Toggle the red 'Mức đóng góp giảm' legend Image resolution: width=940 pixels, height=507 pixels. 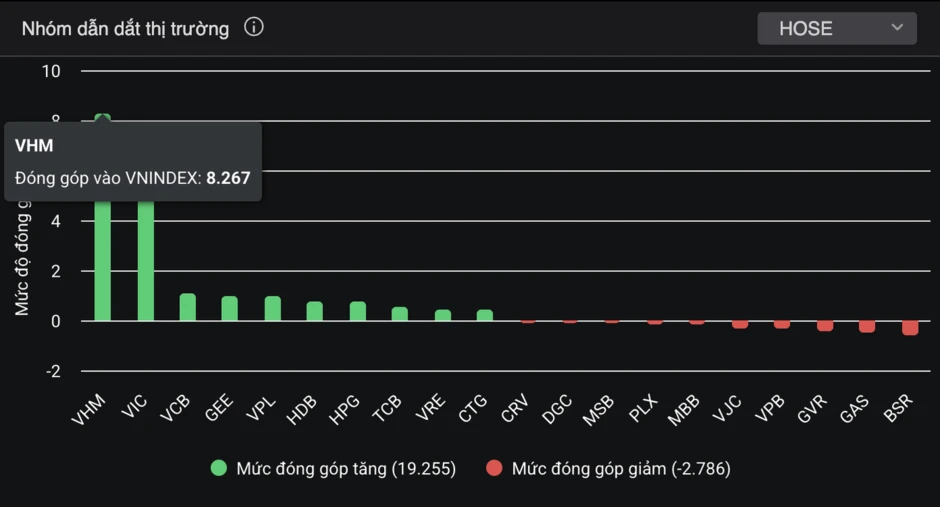tap(608, 469)
